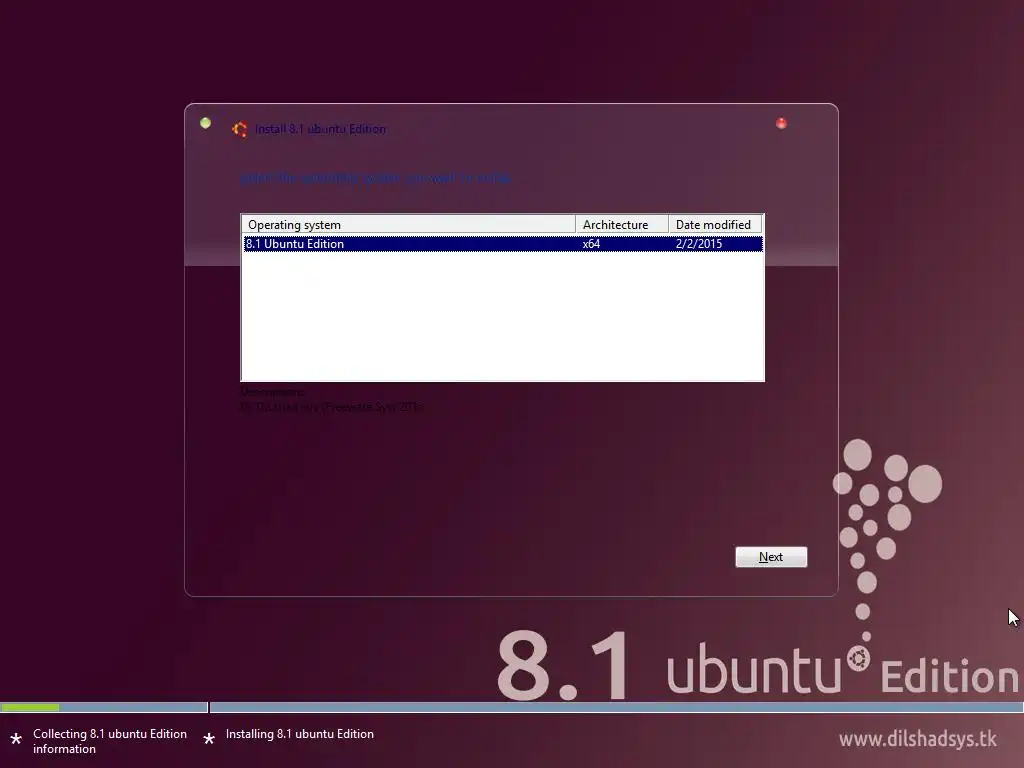Click the Install 8.1 ubuntu Edition title text
Viewport: 1024px width, 768px height.
(320, 129)
